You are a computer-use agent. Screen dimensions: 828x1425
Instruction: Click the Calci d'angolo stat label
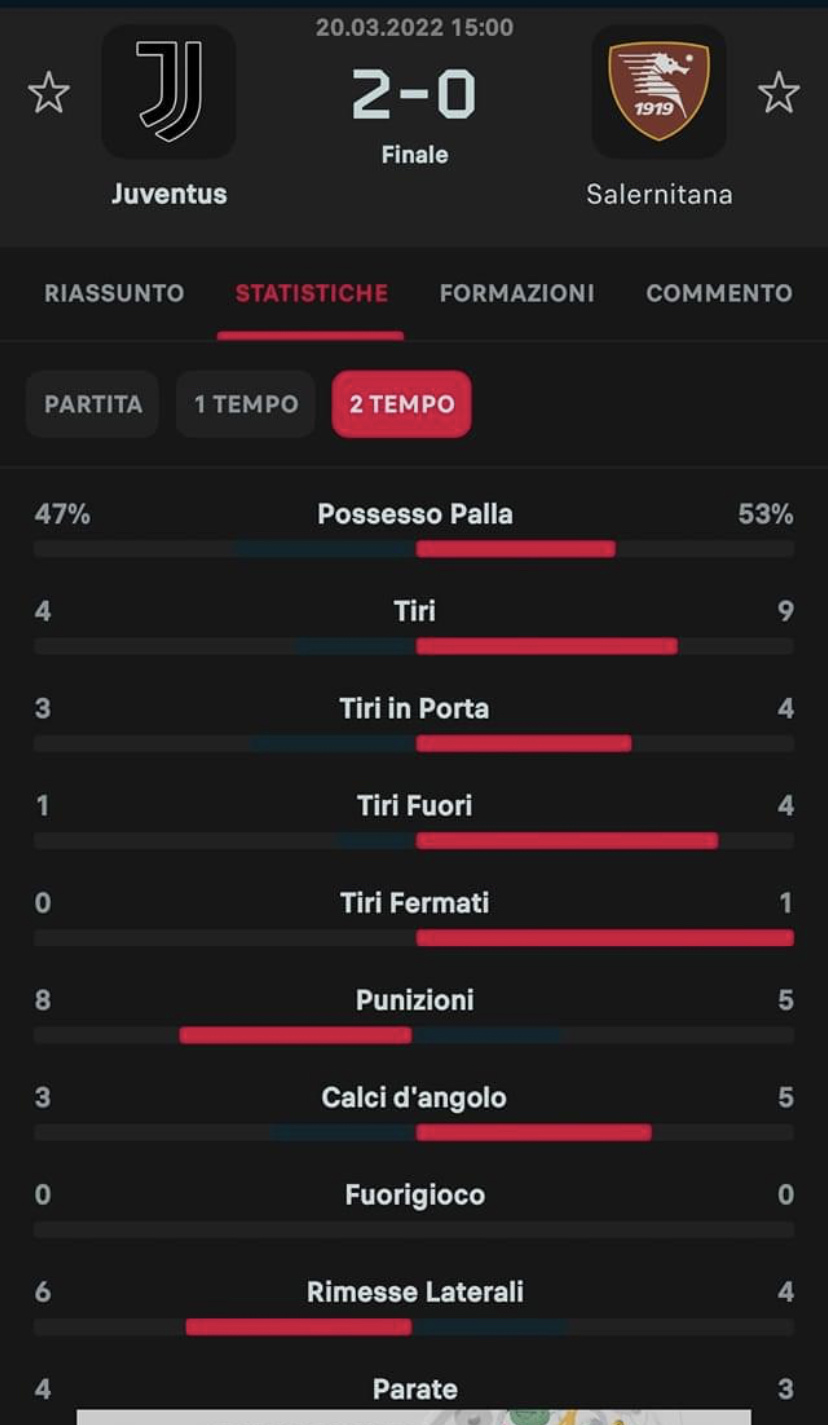pos(414,1097)
